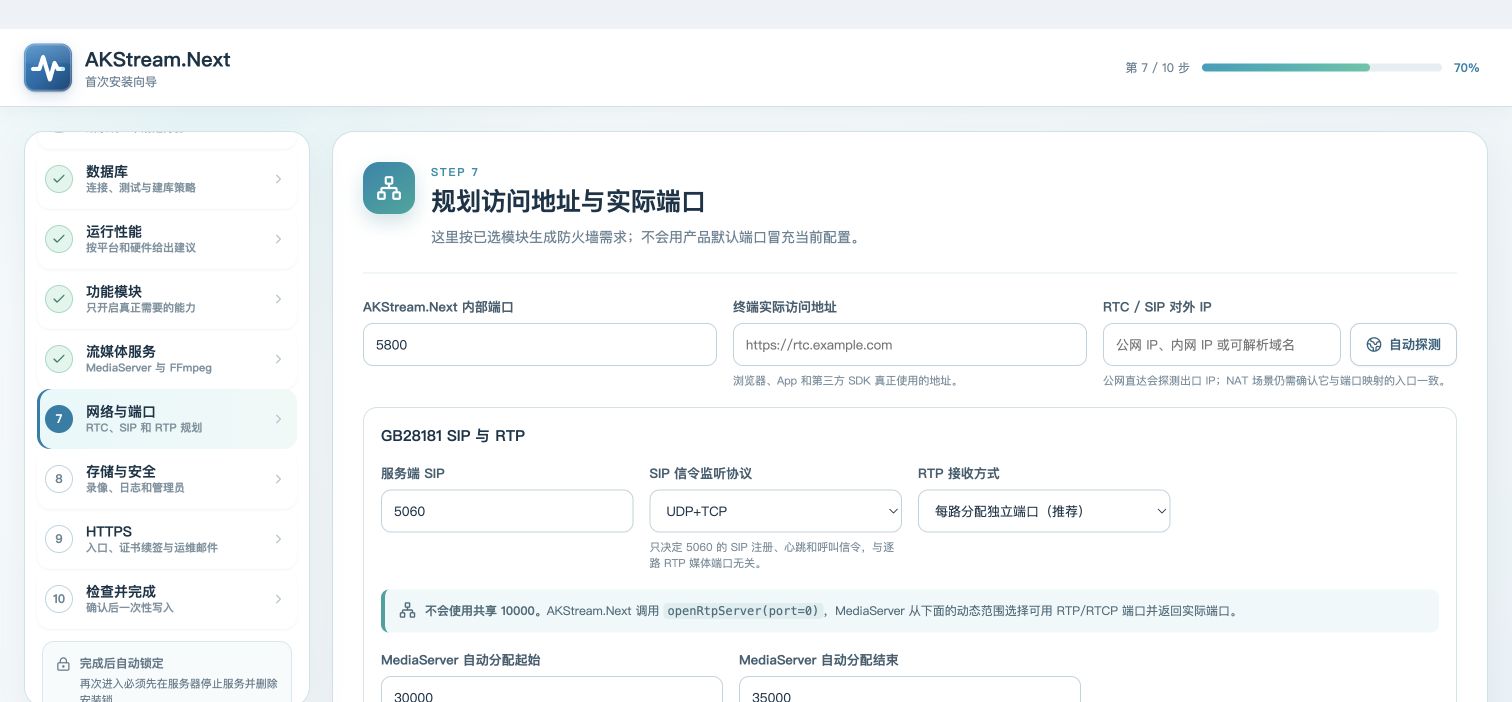Click the step 7 number badge
The width and height of the screenshot is (1512, 702).
coord(59,419)
